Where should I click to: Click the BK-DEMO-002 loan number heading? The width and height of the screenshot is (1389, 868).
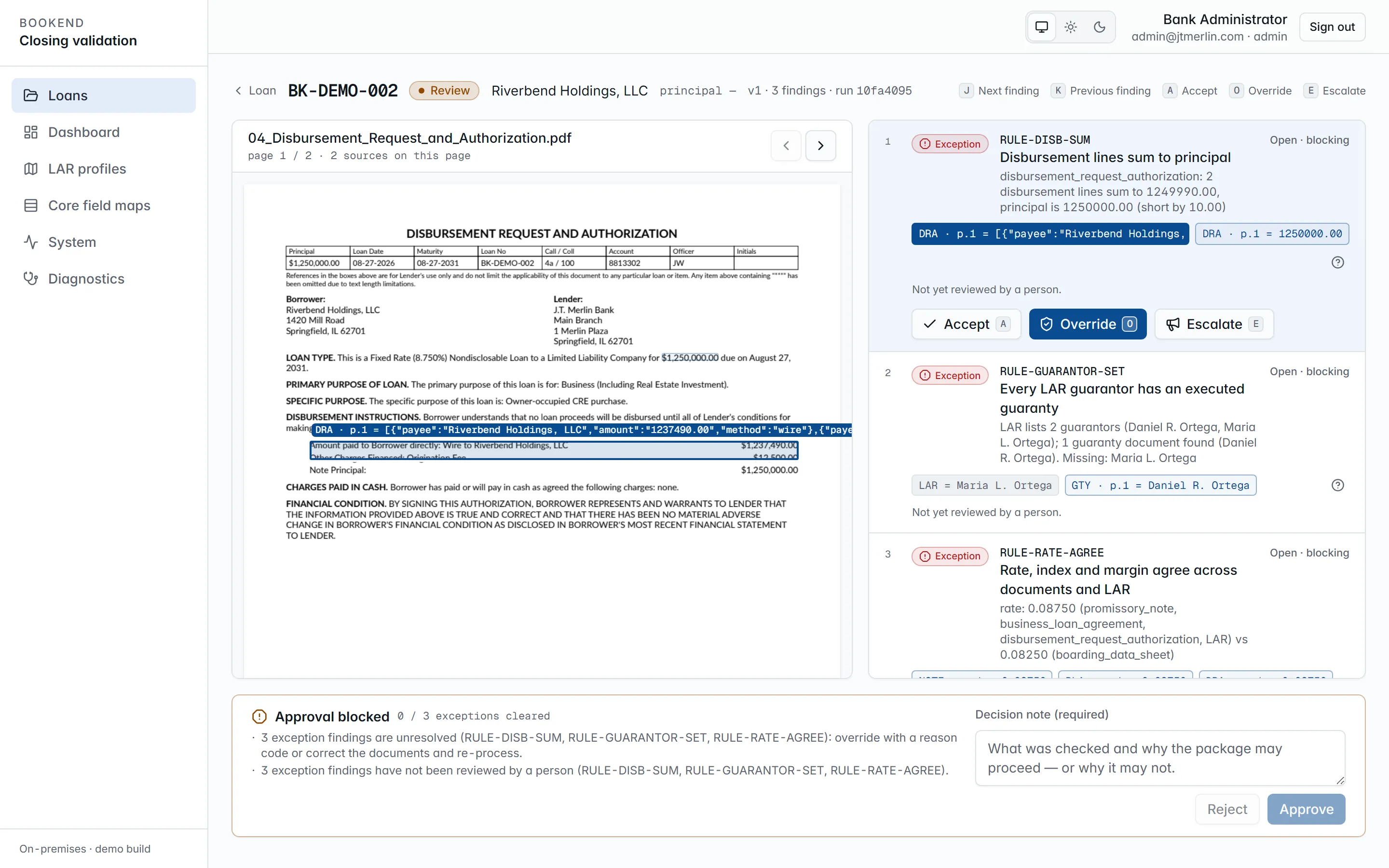[x=342, y=91]
